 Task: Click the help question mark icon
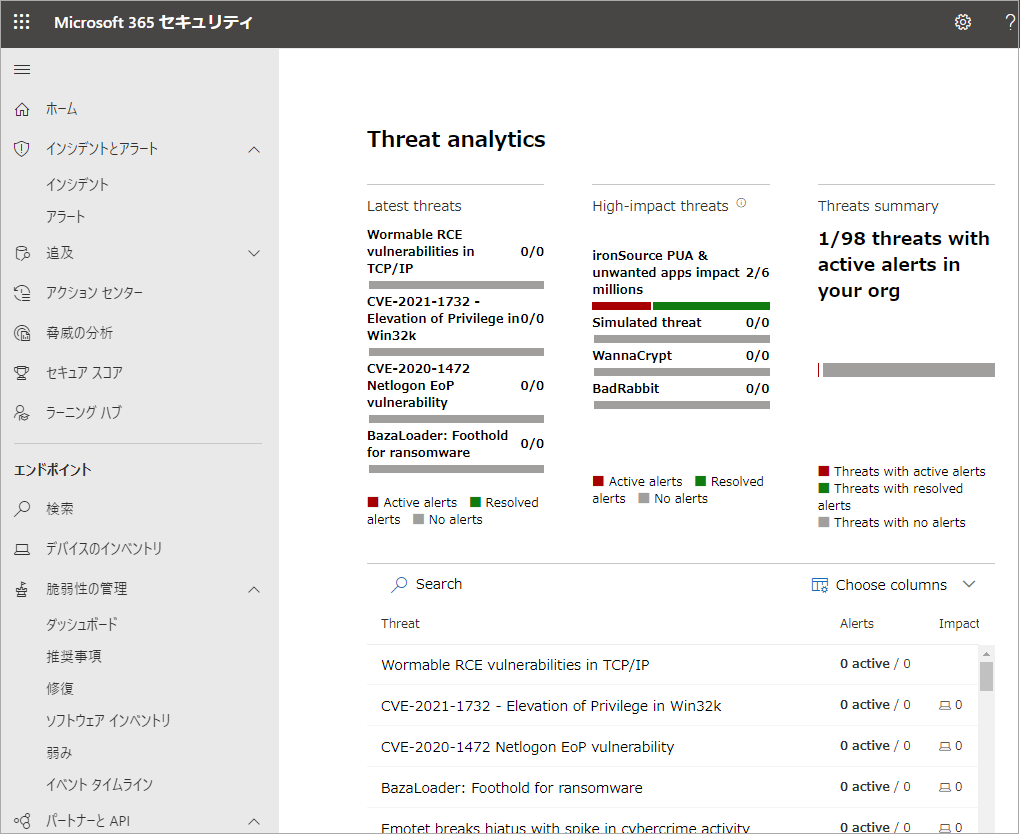pos(1010,22)
